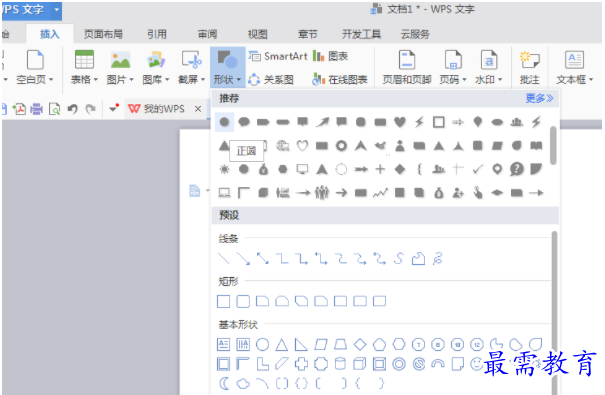This screenshot has height=395, width=605.
Task: Open the quick toolbar customize dropdown arrow
Action: coord(113,109)
